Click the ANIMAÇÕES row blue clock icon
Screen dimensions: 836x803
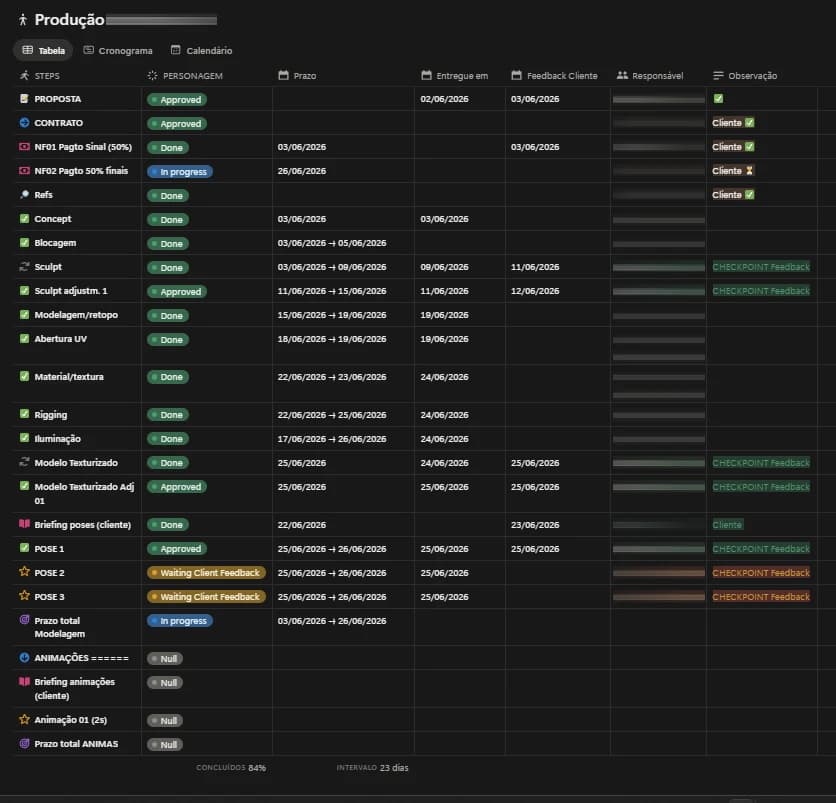(x=24, y=657)
